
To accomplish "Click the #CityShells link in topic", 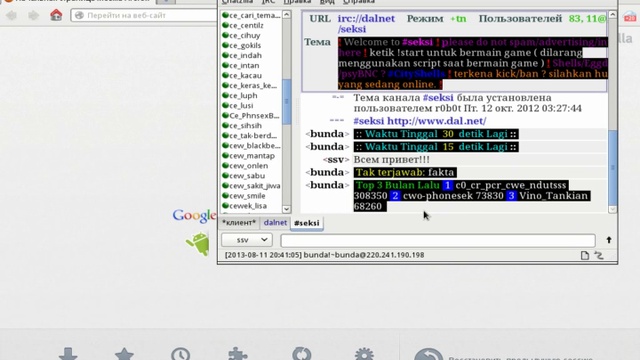I will click(416, 74).
